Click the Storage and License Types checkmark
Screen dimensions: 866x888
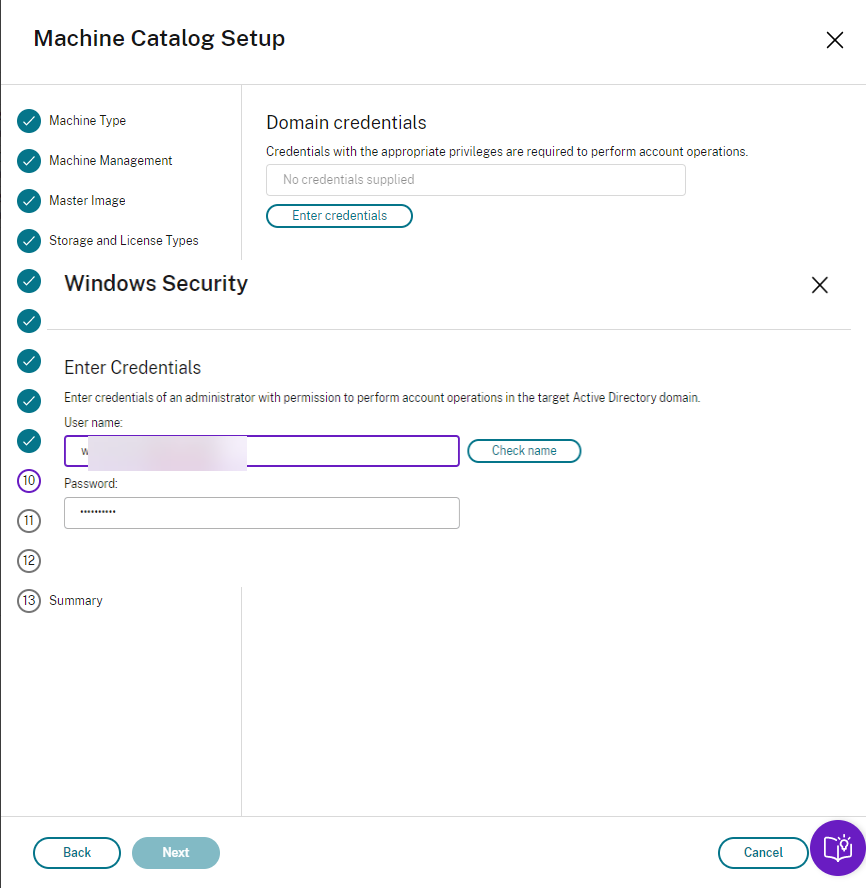(x=29, y=241)
